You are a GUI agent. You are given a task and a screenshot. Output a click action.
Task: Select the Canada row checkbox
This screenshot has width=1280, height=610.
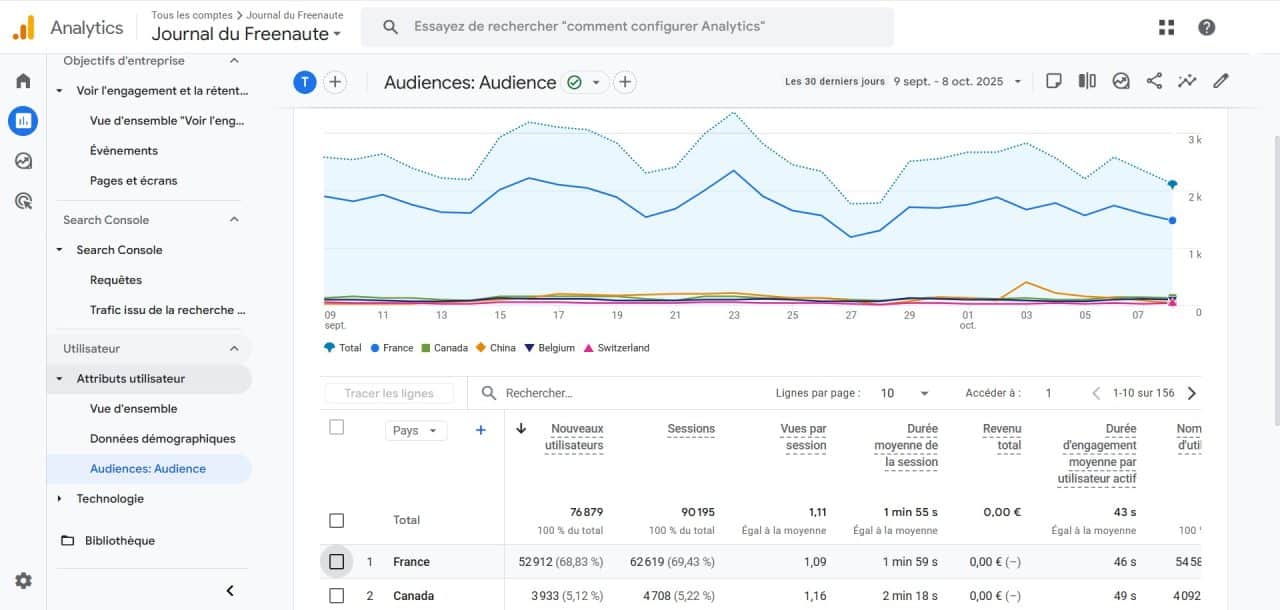pyautogui.click(x=336, y=596)
